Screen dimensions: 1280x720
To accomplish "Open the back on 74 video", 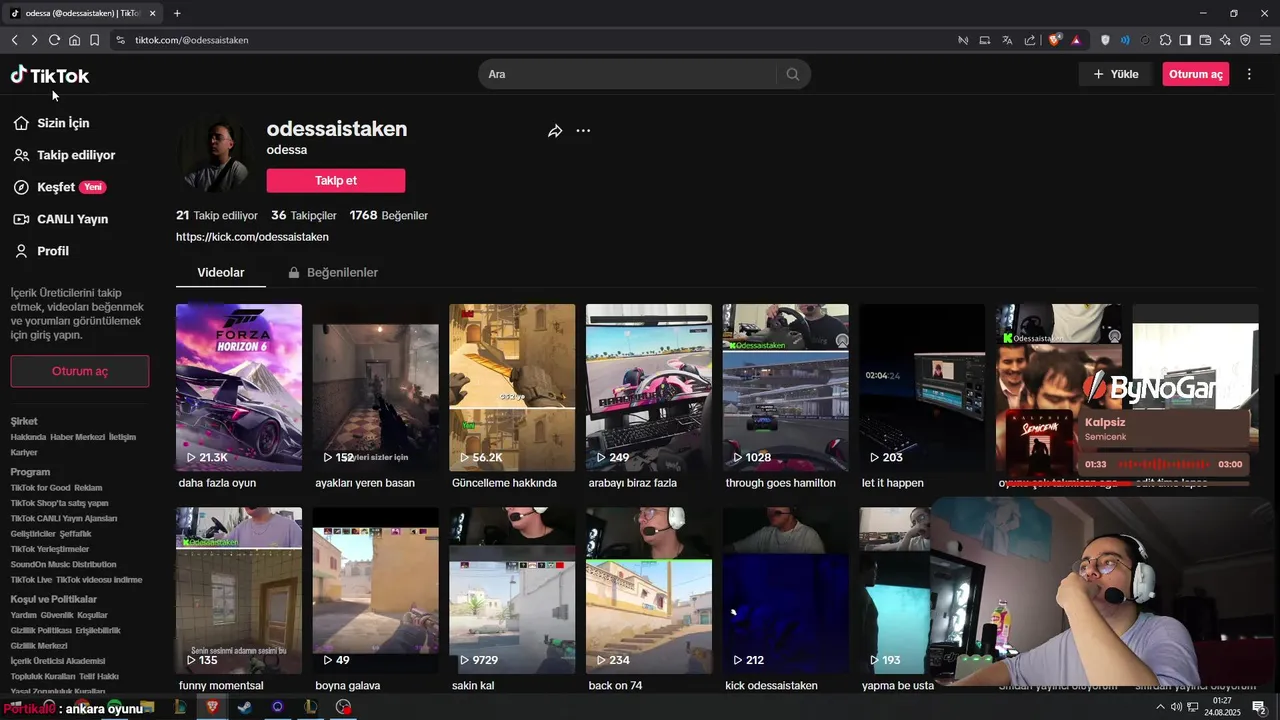I will click(649, 590).
